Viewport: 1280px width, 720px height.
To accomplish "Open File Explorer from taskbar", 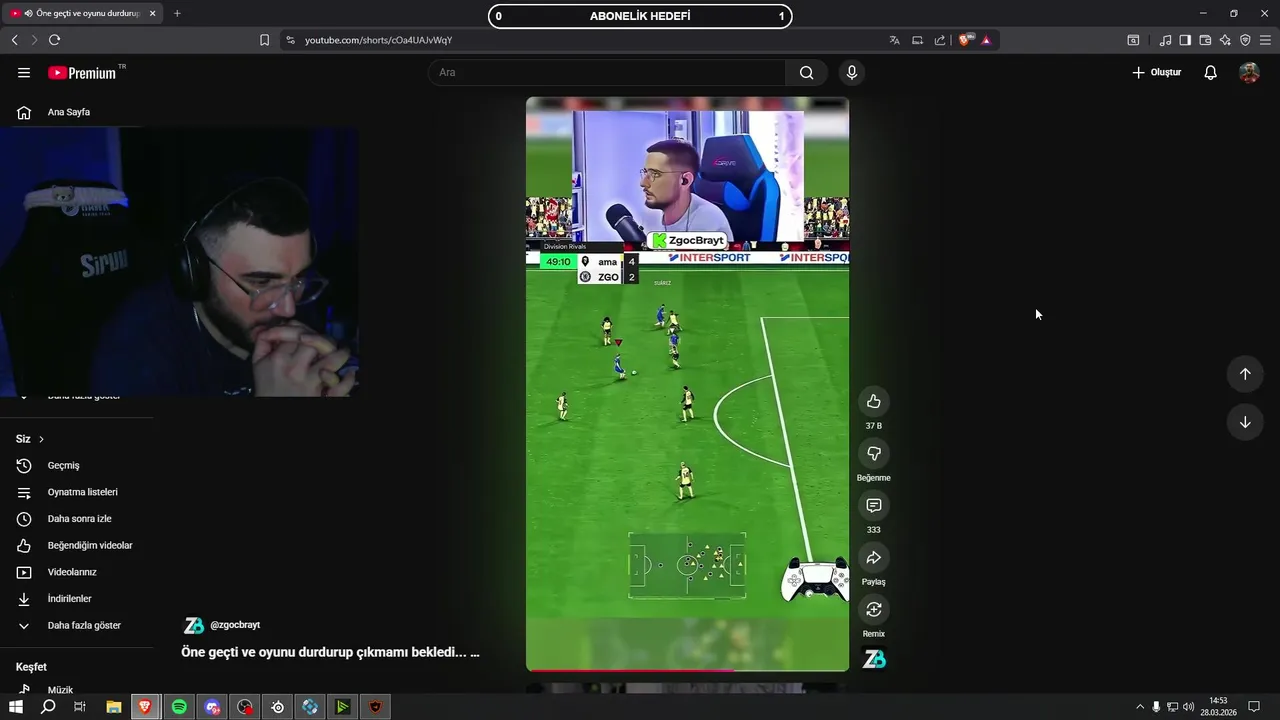I will click(x=113, y=707).
